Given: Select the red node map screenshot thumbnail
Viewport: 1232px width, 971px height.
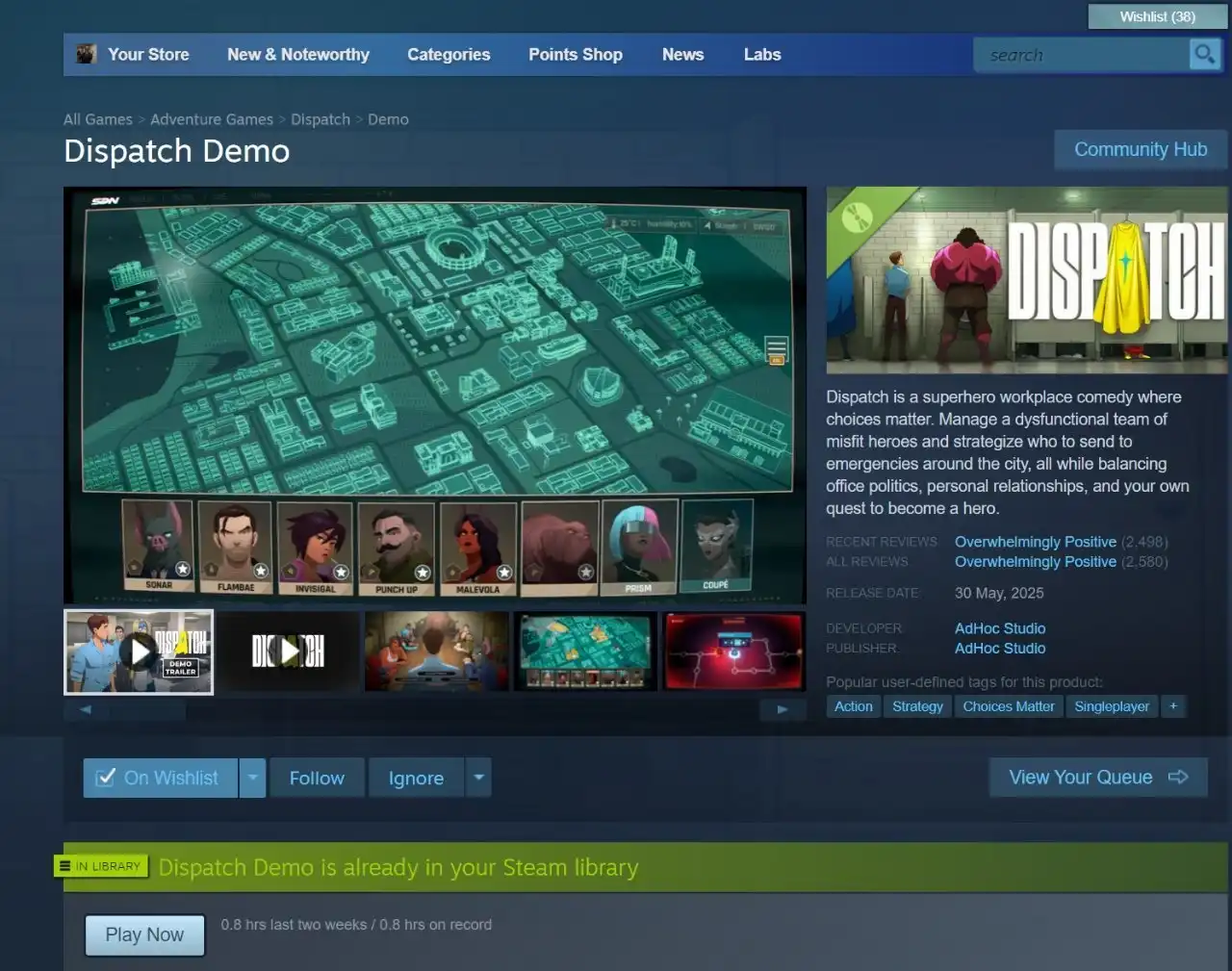Looking at the screenshot, I should pos(733,652).
